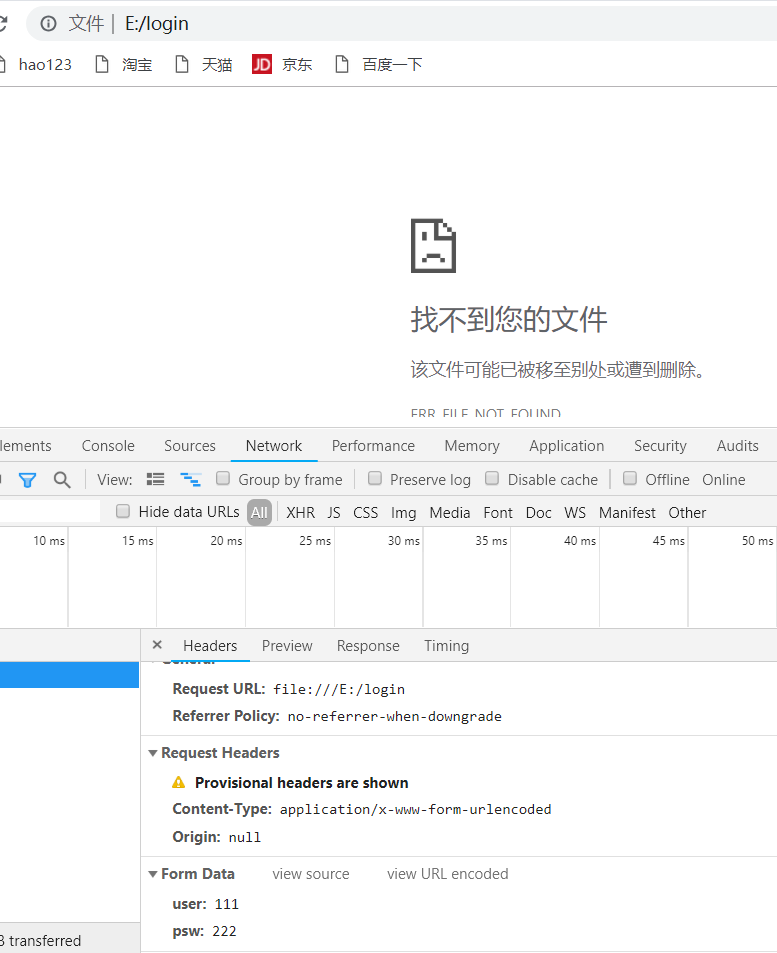777x953 pixels.
Task: Enable Offline checkbox
Action: pyautogui.click(x=630, y=478)
